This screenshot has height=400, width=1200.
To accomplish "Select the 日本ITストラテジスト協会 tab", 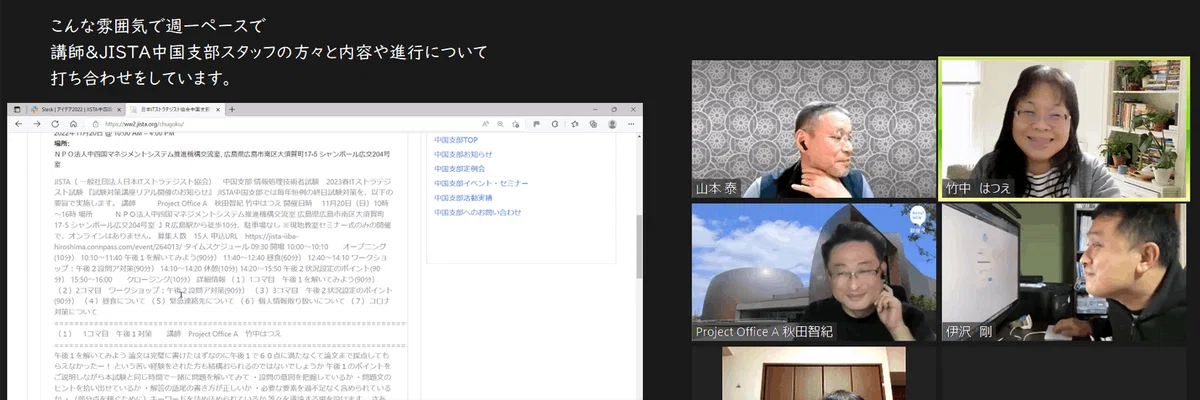I will (x=175, y=110).
